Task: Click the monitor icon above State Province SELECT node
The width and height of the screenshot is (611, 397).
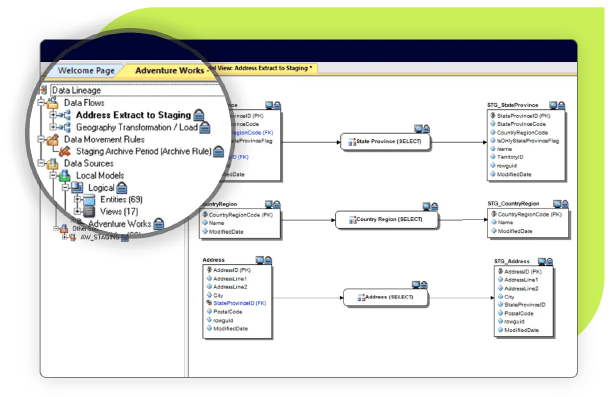Action: pos(418,129)
